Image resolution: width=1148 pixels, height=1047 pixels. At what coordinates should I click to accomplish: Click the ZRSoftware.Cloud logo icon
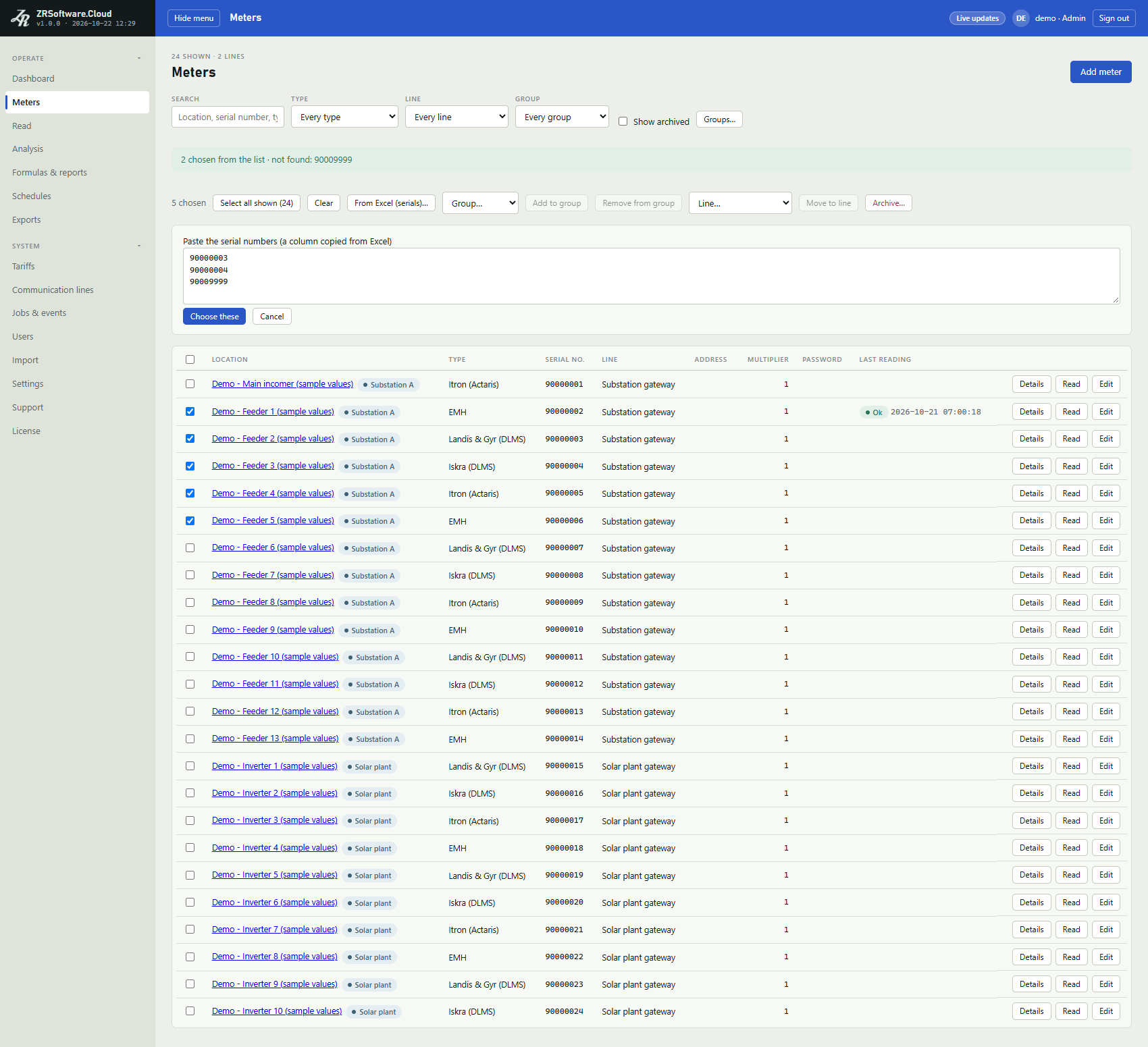(20, 18)
